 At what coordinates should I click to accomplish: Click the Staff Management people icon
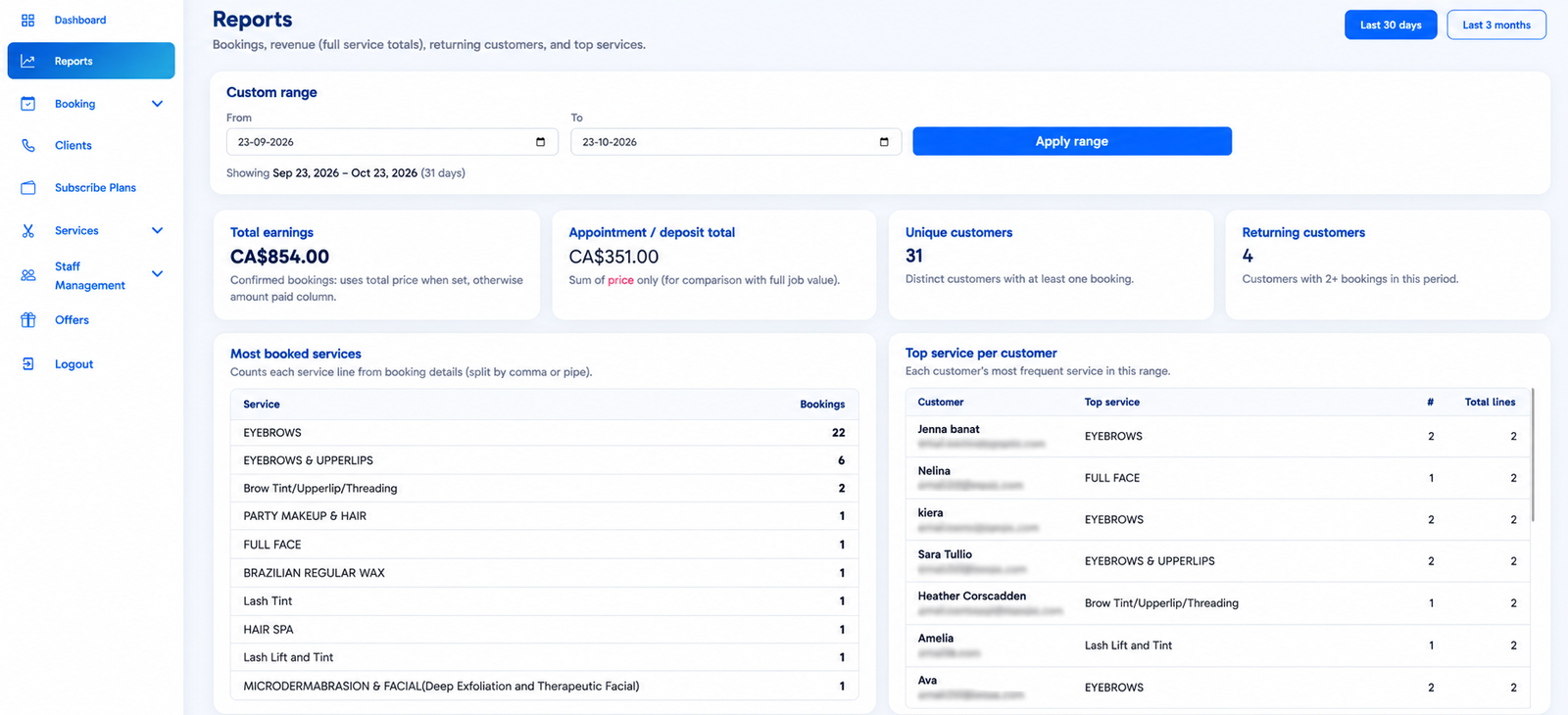(x=28, y=275)
